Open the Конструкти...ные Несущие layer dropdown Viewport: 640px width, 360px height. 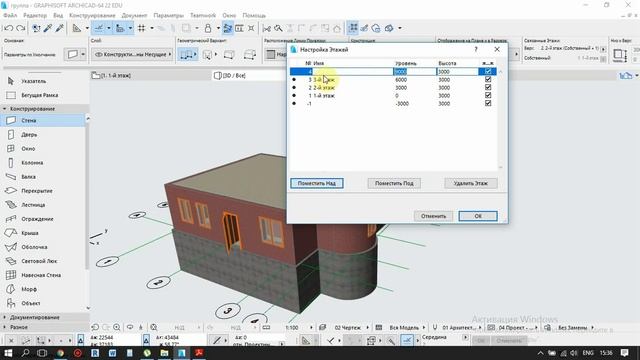pyautogui.click(x=132, y=54)
